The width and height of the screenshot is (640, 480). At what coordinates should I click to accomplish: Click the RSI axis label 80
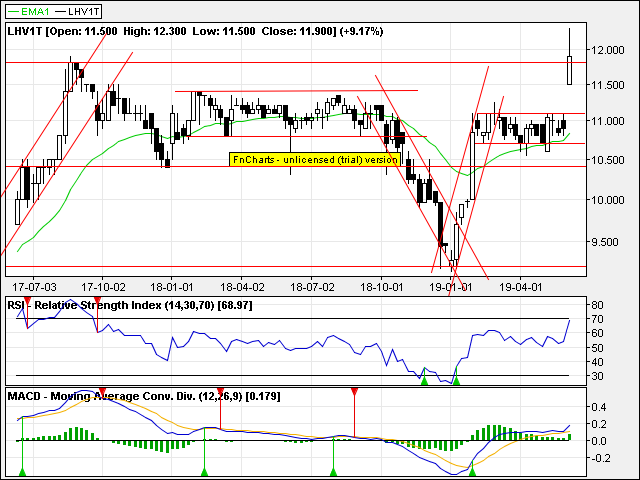(597, 305)
